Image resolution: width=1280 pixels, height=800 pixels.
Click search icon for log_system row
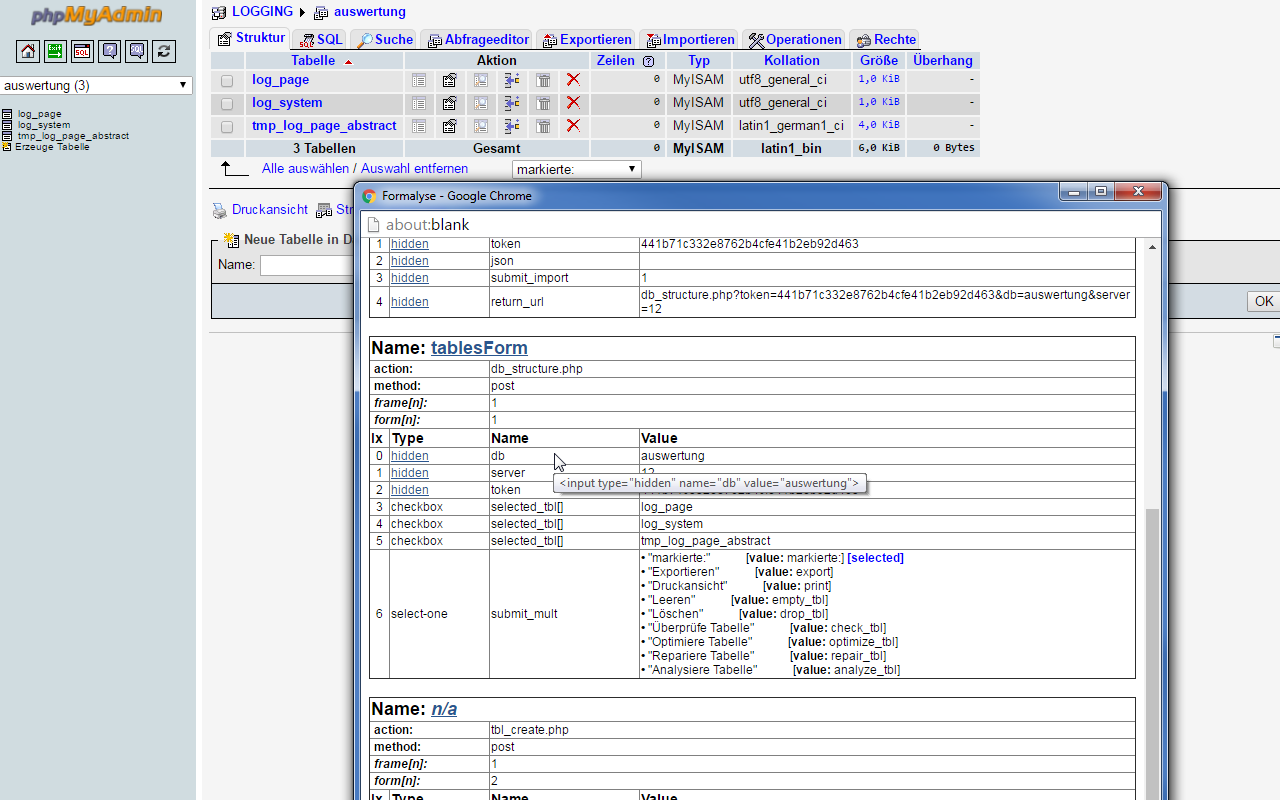[x=481, y=103]
